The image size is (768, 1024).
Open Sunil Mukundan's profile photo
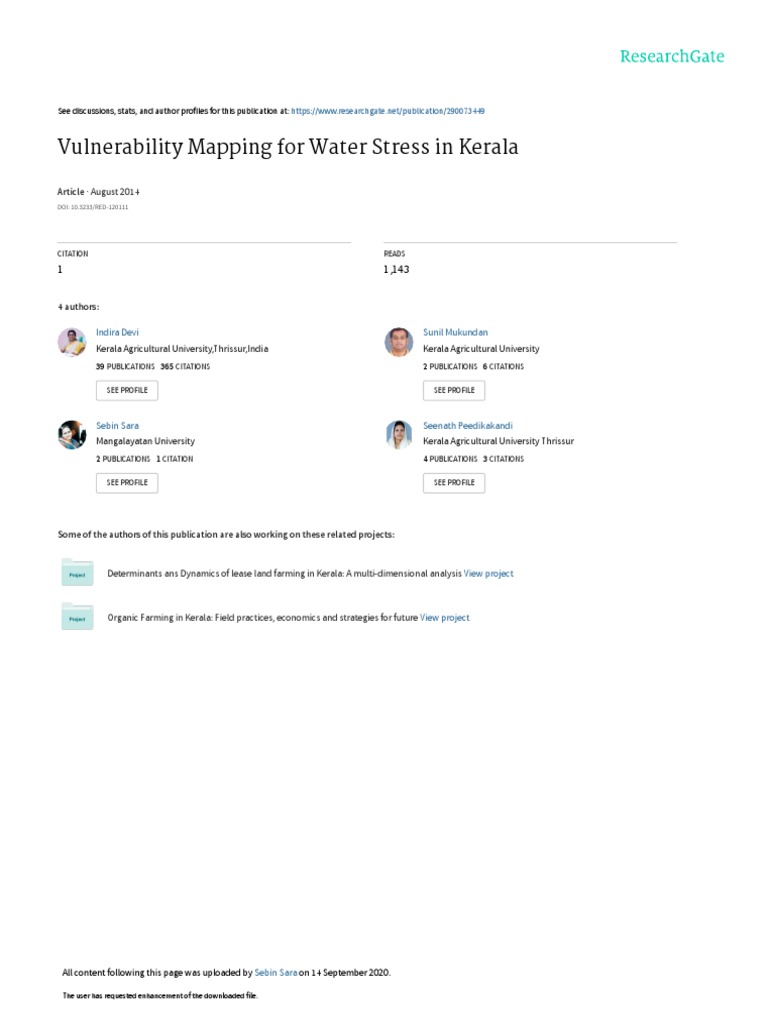(x=399, y=343)
